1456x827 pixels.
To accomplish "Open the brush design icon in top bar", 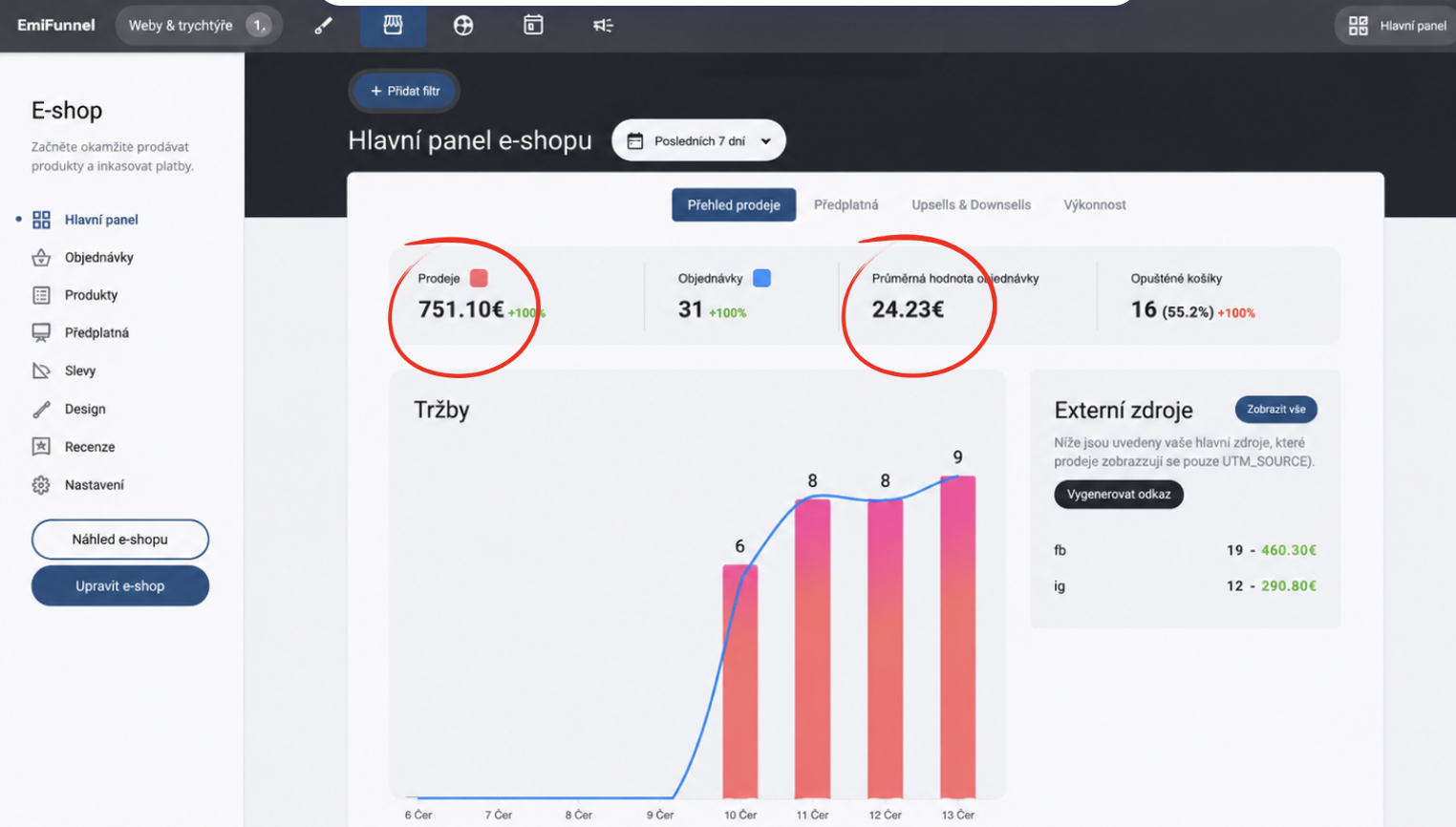I will click(324, 26).
